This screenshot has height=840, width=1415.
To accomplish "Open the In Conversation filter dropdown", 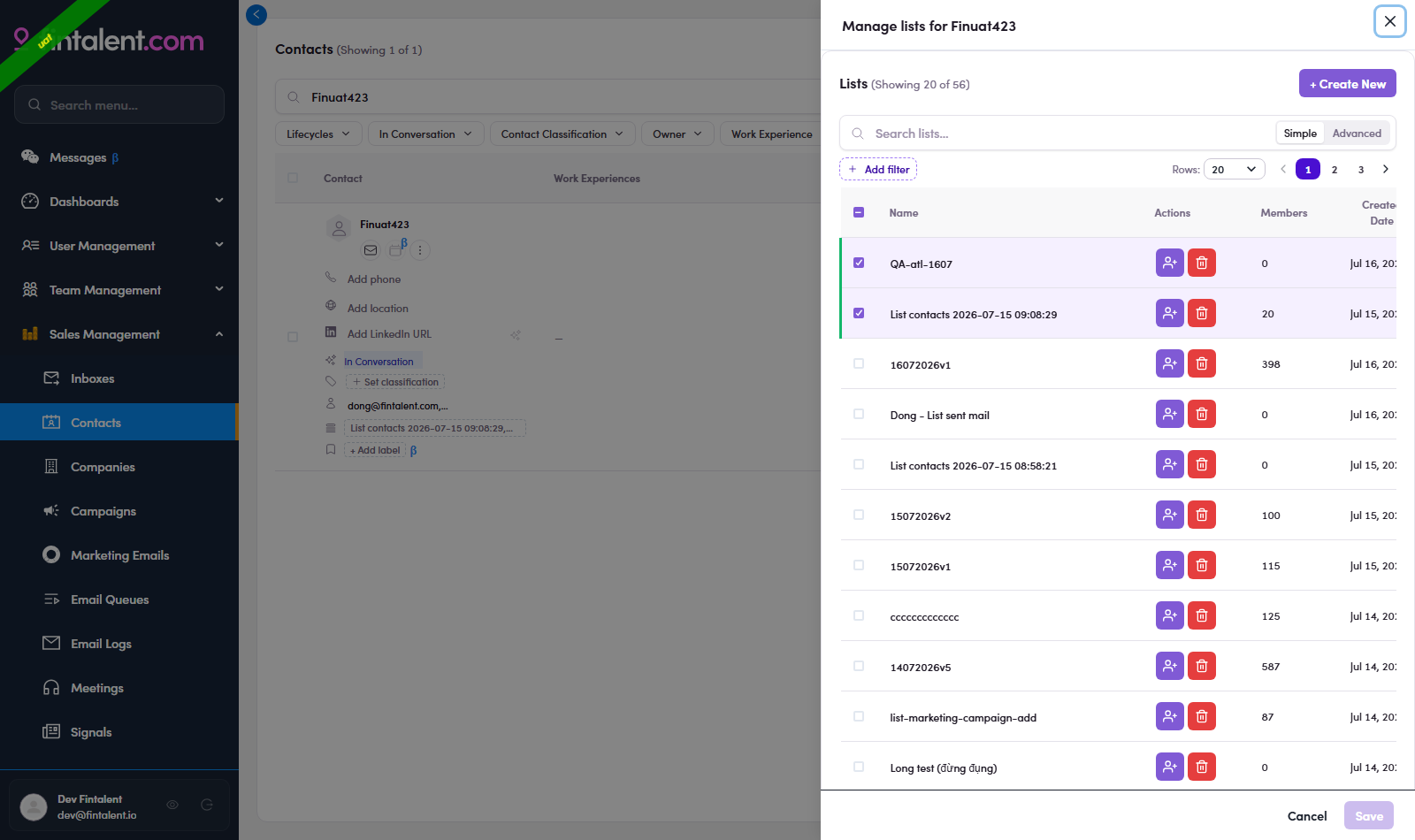I will point(425,134).
